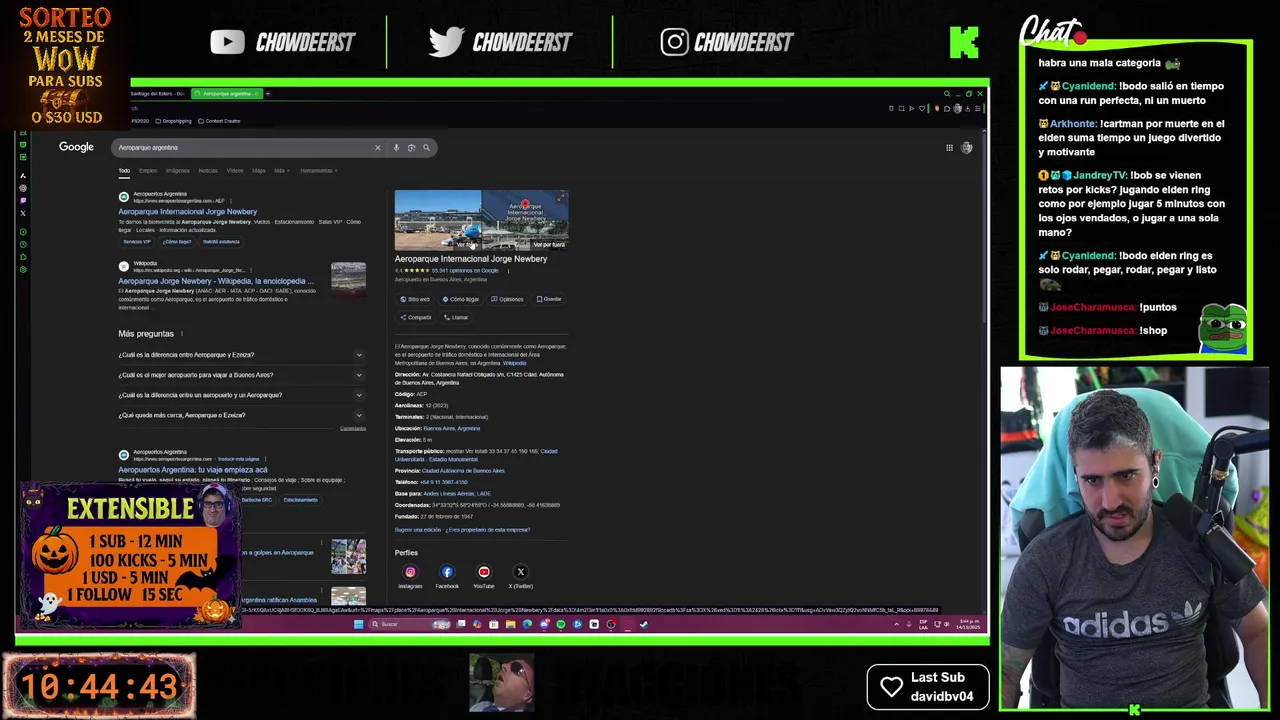Screen dimensions: 1280x720
Task: Open the Más dropdown in search filters
Action: point(282,171)
